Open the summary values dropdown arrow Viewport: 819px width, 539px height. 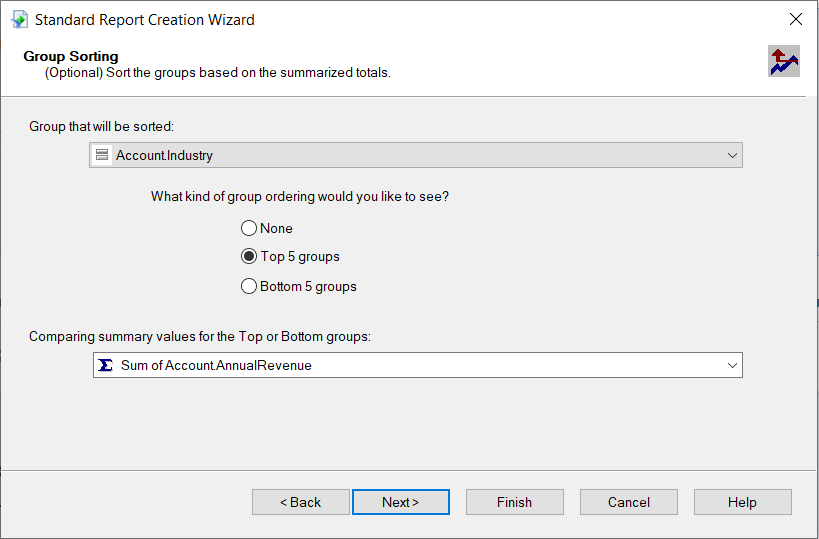732,365
